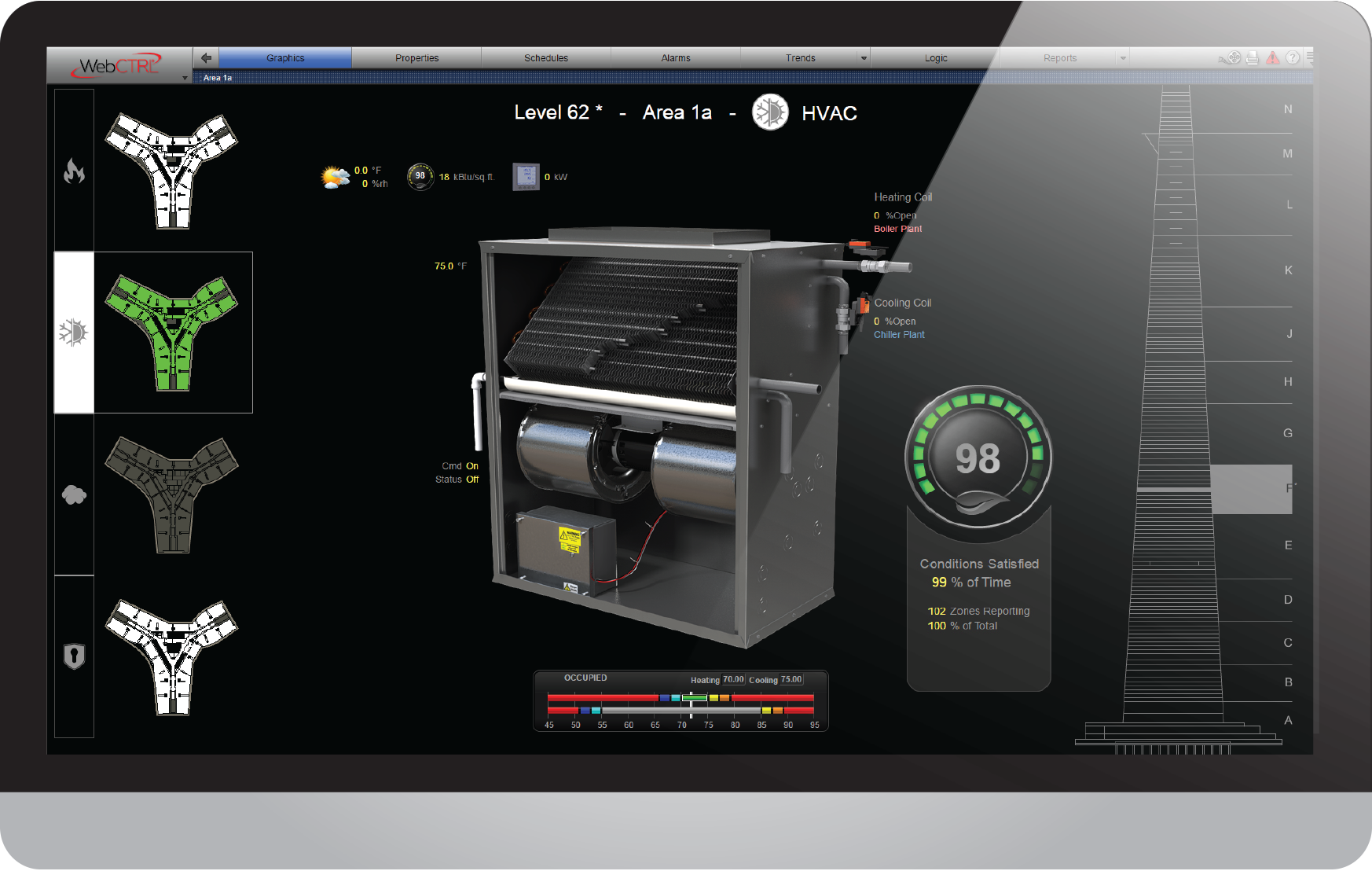Click the back arrow navigation button
1372x871 pixels.
tap(206, 57)
